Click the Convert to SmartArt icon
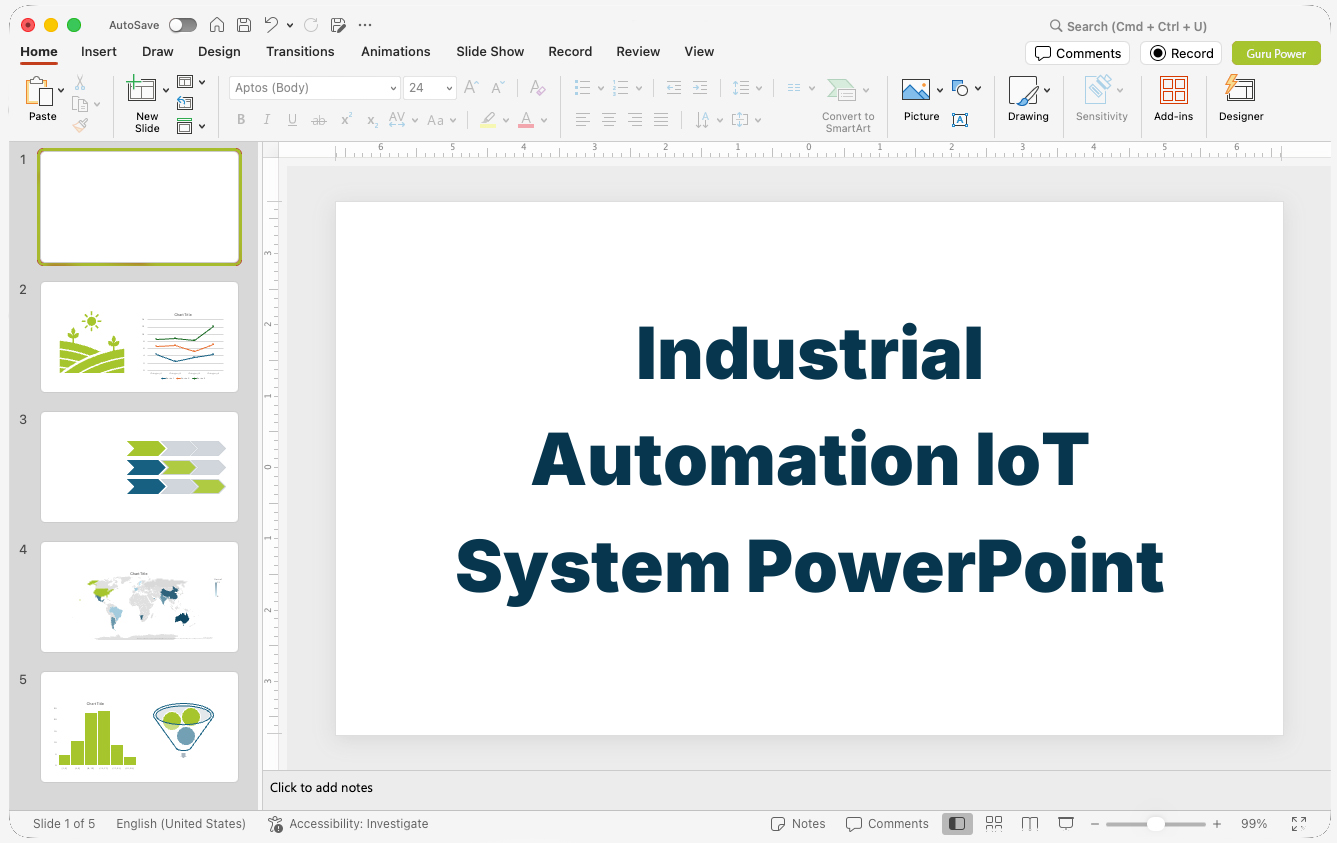 click(x=841, y=91)
